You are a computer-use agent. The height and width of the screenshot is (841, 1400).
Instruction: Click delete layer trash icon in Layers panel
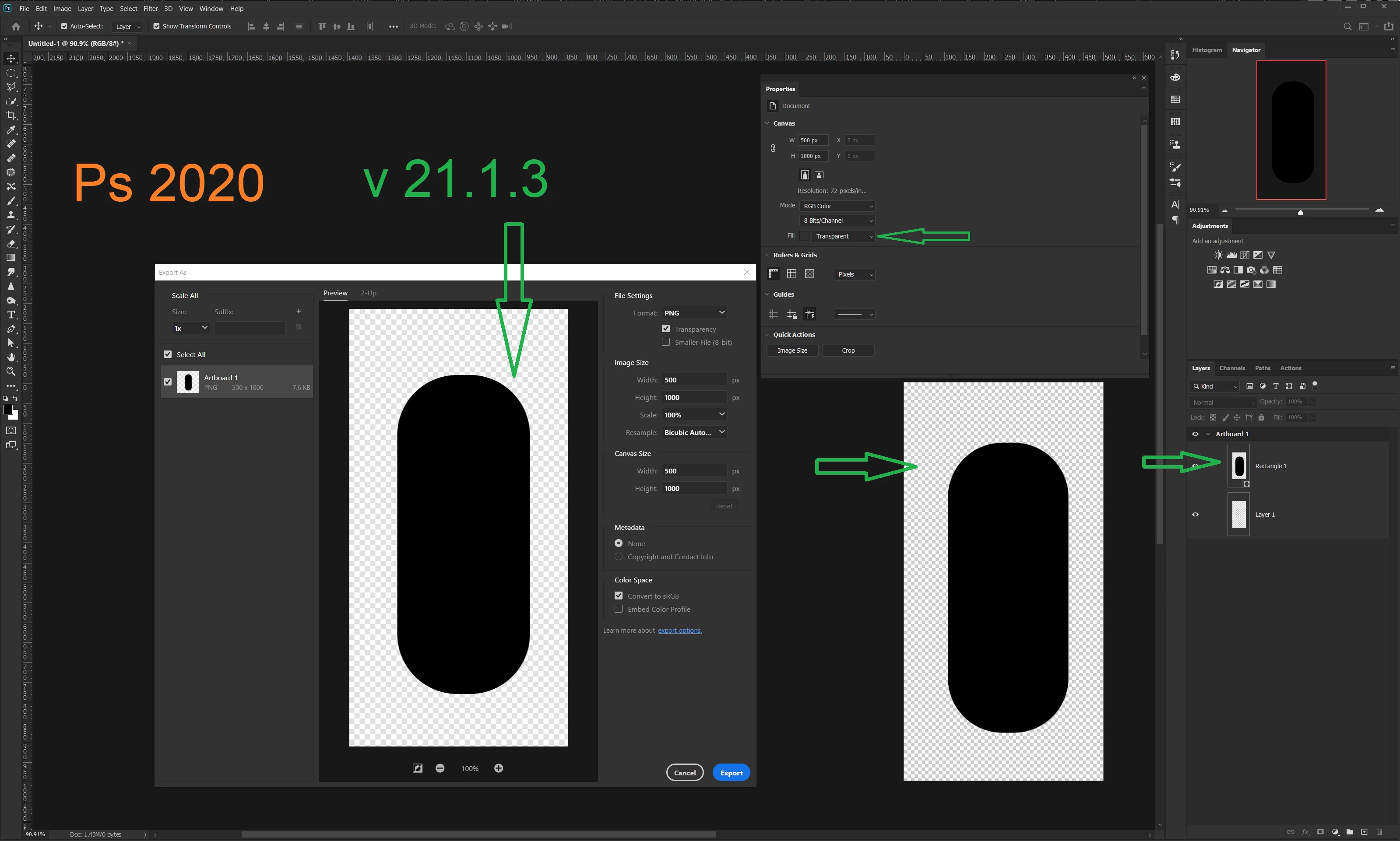(1379, 832)
